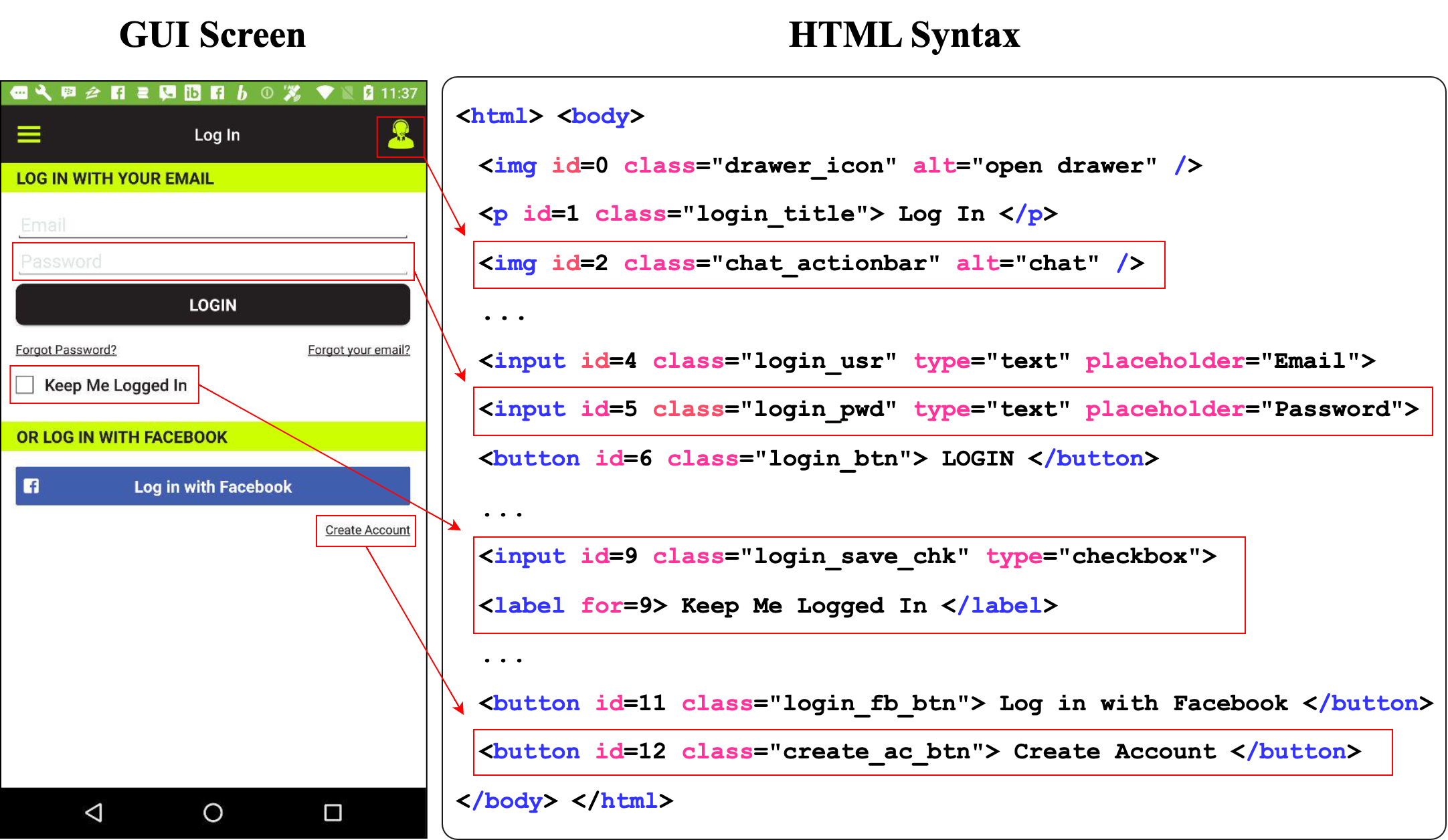
Task: Click the Create Account link
Action: pyautogui.click(x=367, y=530)
